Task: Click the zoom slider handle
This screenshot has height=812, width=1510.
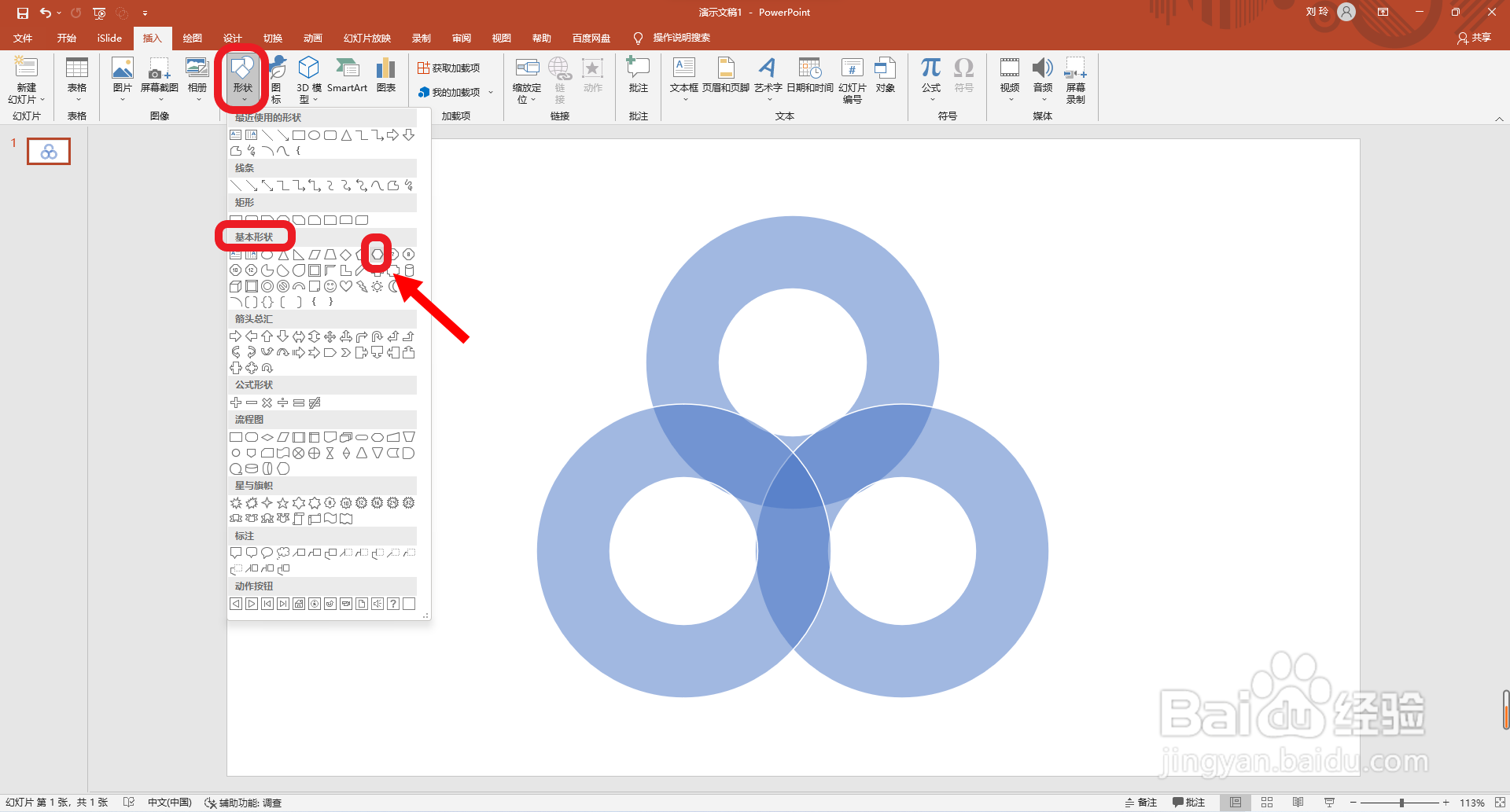Action: click(x=1401, y=803)
